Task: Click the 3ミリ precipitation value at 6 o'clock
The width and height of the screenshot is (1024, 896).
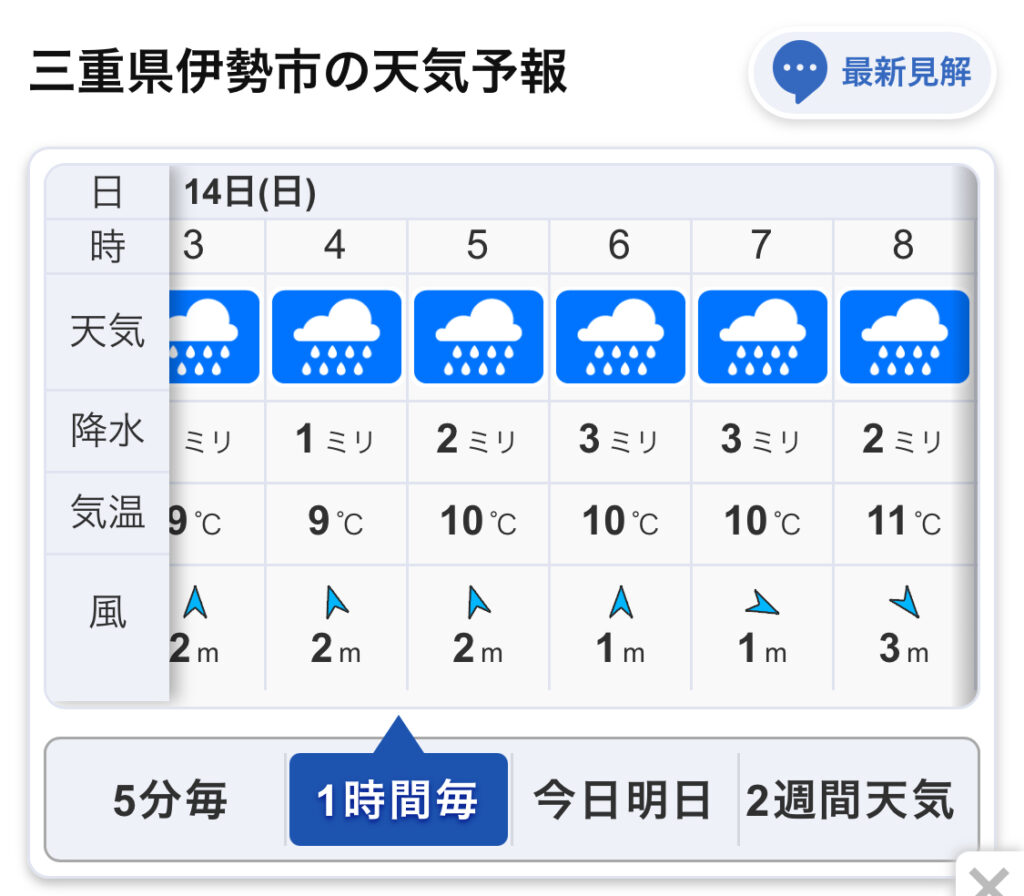Action: point(620,440)
